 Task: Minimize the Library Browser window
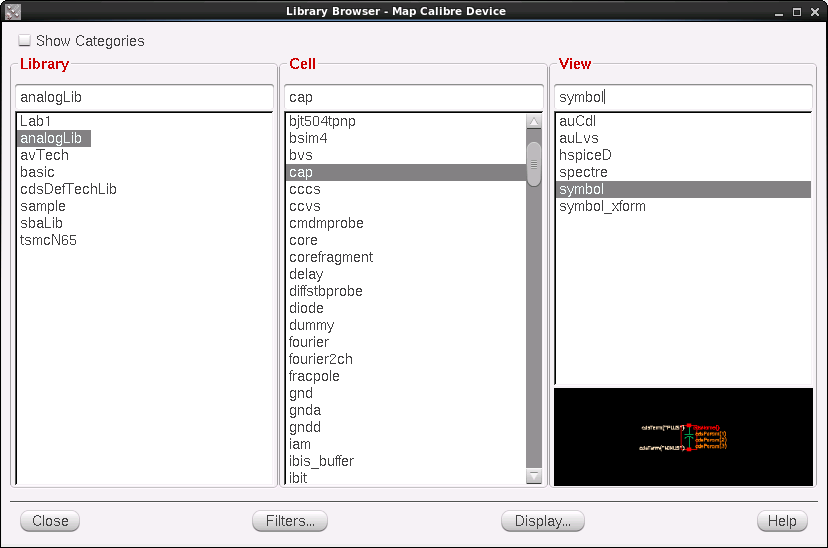[x=778, y=12]
